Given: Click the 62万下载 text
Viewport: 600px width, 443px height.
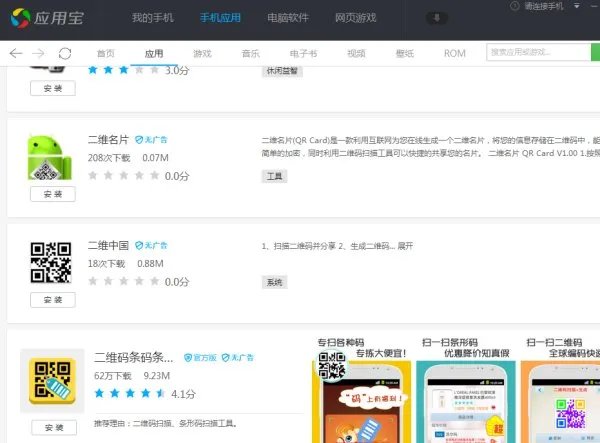Looking at the screenshot, I should coord(112,376).
